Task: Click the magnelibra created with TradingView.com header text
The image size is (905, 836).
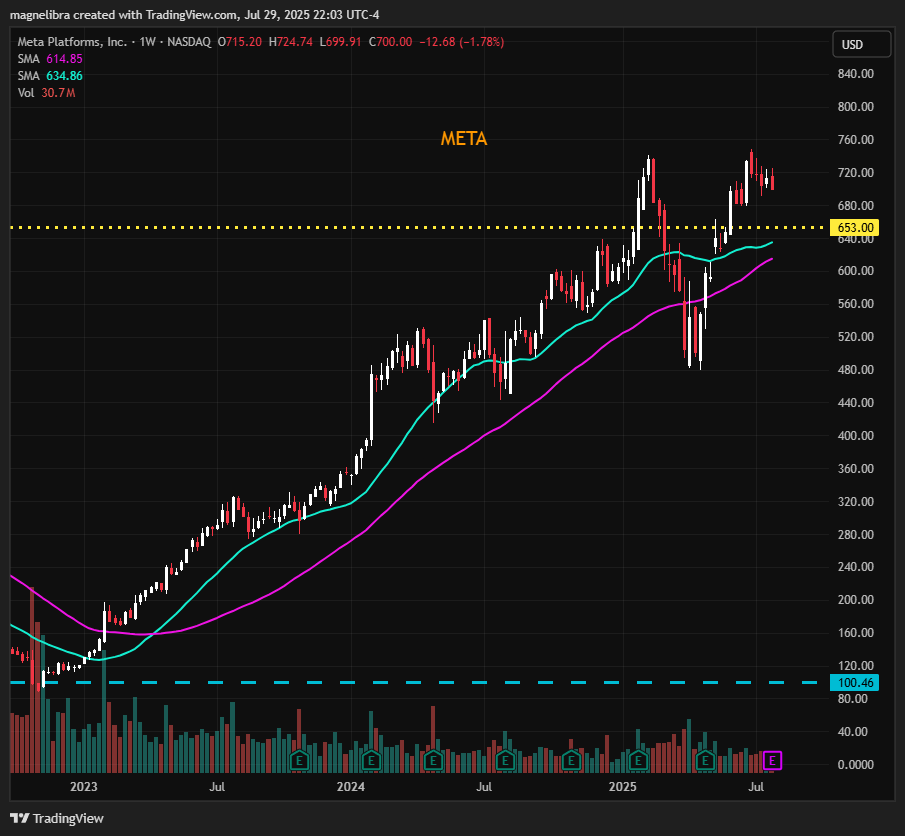Action: pyautogui.click(x=195, y=15)
